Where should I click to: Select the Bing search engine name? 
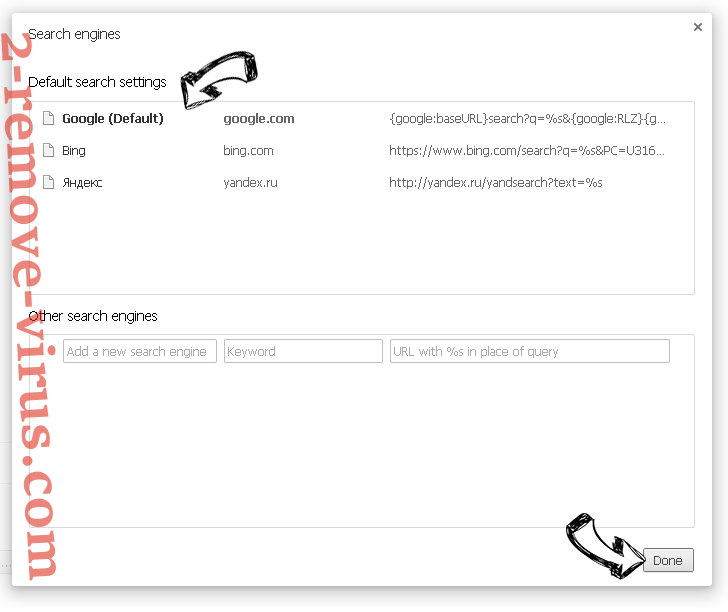pyautogui.click(x=74, y=150)
